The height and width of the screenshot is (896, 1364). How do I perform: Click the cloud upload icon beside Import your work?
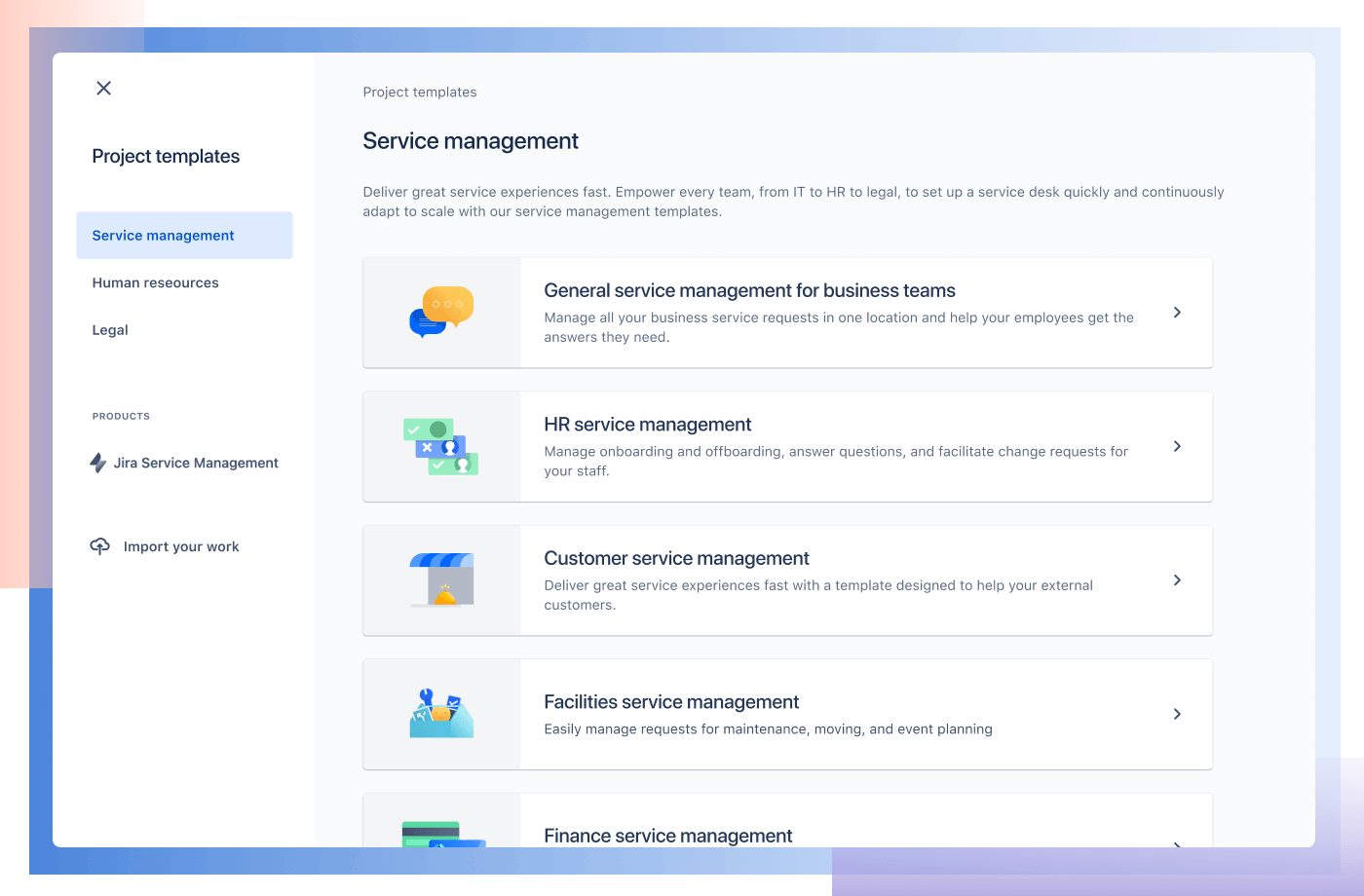(98, 546)
